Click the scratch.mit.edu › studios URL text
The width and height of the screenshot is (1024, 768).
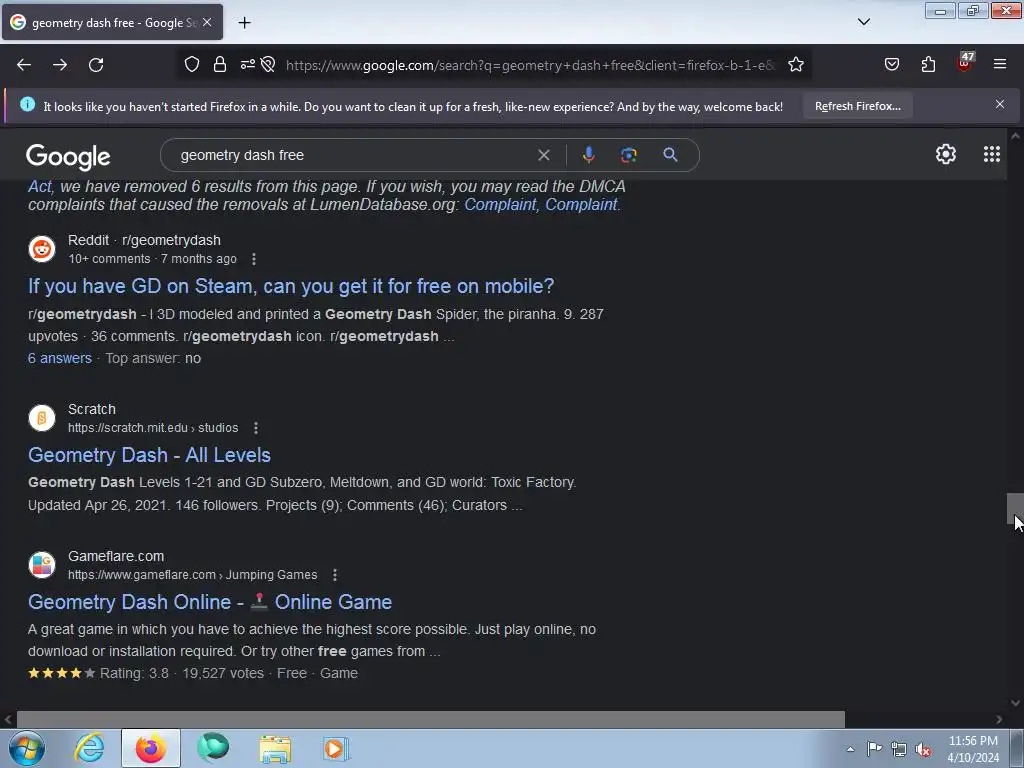[x=153, y=428]
